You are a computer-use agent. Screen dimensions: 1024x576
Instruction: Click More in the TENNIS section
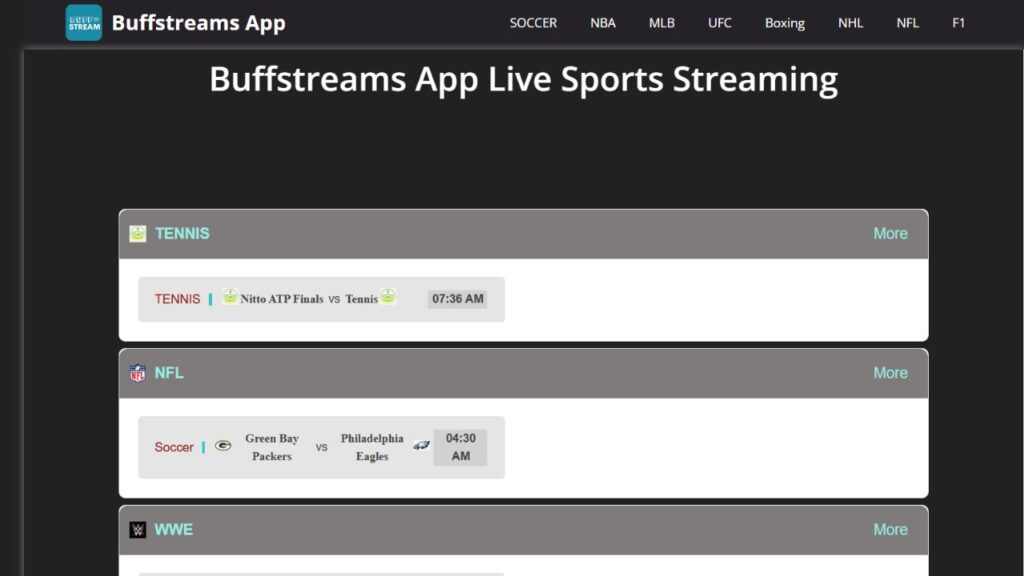[890, 233]
